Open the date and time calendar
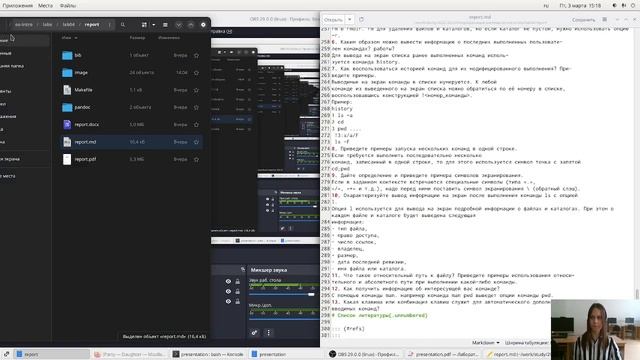 580,6
